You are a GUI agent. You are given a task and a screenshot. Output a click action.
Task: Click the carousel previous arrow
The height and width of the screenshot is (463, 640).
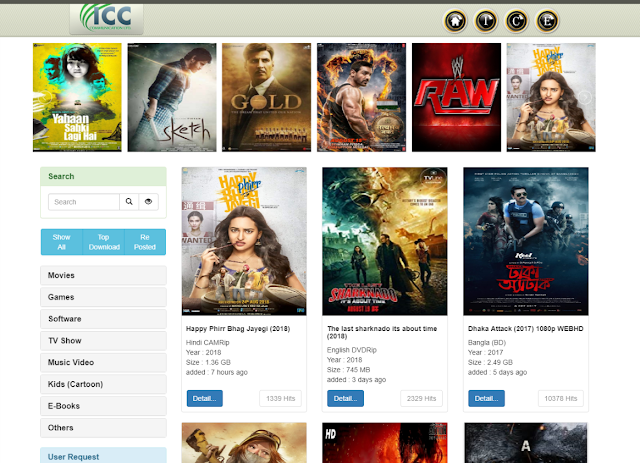click(44, 97)
